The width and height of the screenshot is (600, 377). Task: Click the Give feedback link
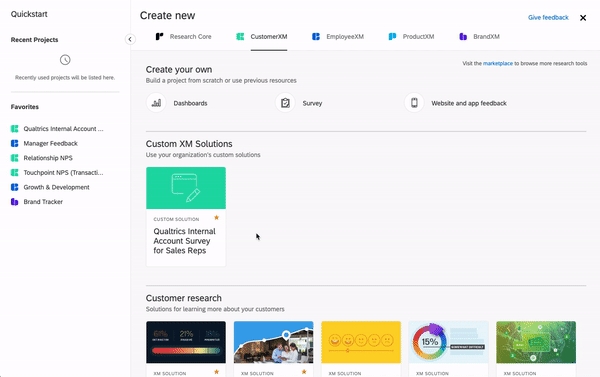(548, 18)
